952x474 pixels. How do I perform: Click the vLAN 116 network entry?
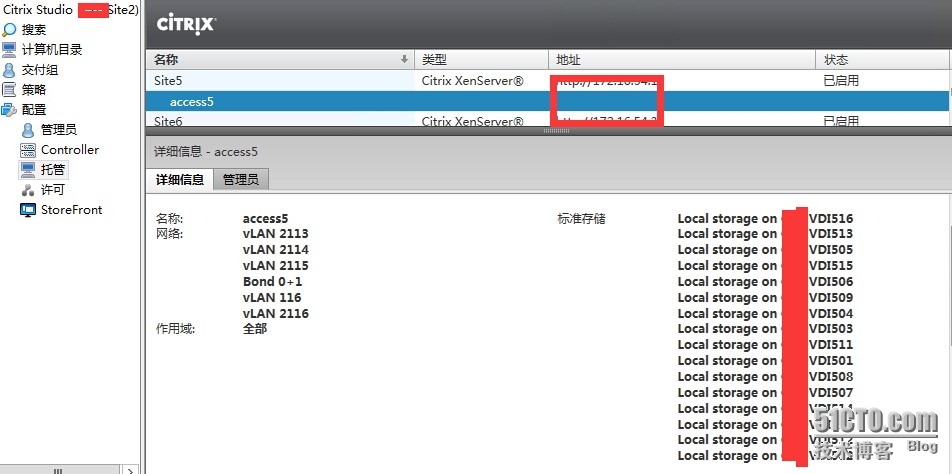click(272, 297)
